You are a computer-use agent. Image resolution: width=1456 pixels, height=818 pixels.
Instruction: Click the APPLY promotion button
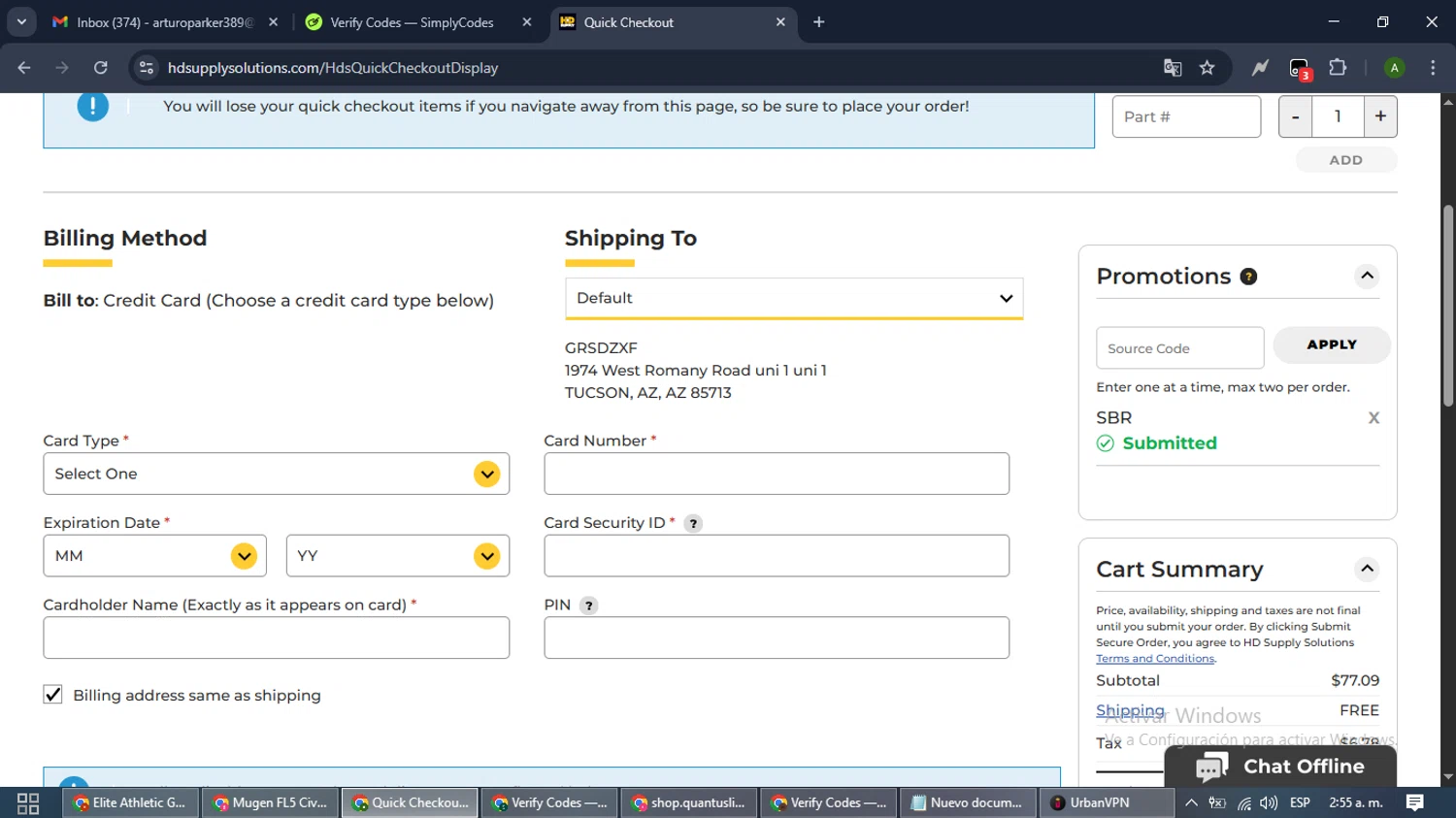[x=1332, y=344]
